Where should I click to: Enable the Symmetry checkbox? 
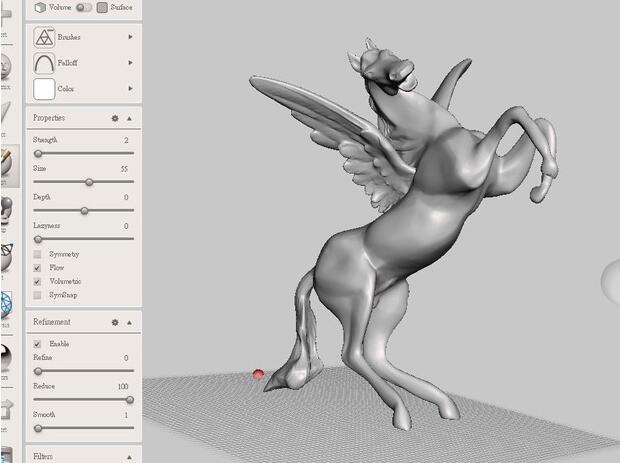[x=38, y=255]
